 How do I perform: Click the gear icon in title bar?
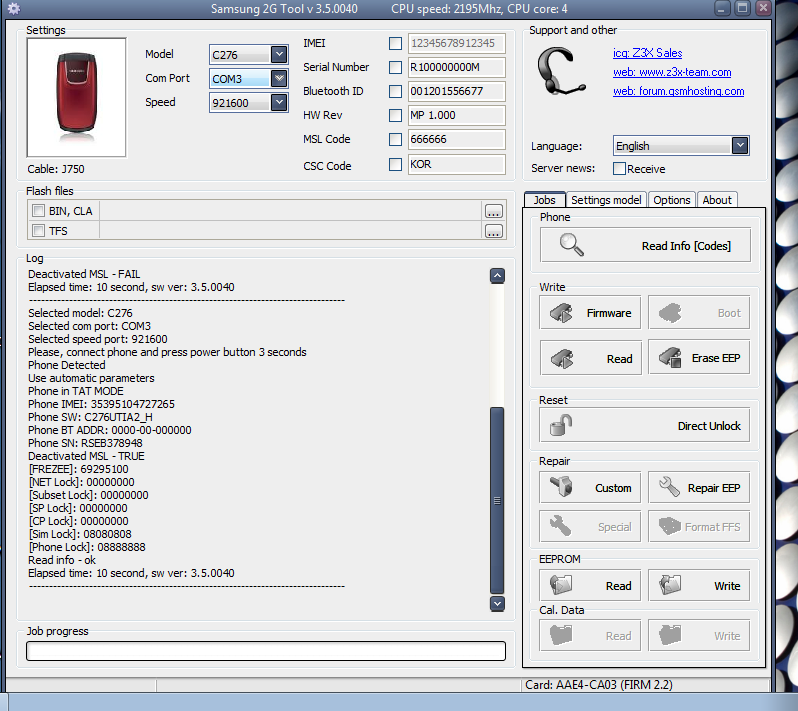click(14, 9)
